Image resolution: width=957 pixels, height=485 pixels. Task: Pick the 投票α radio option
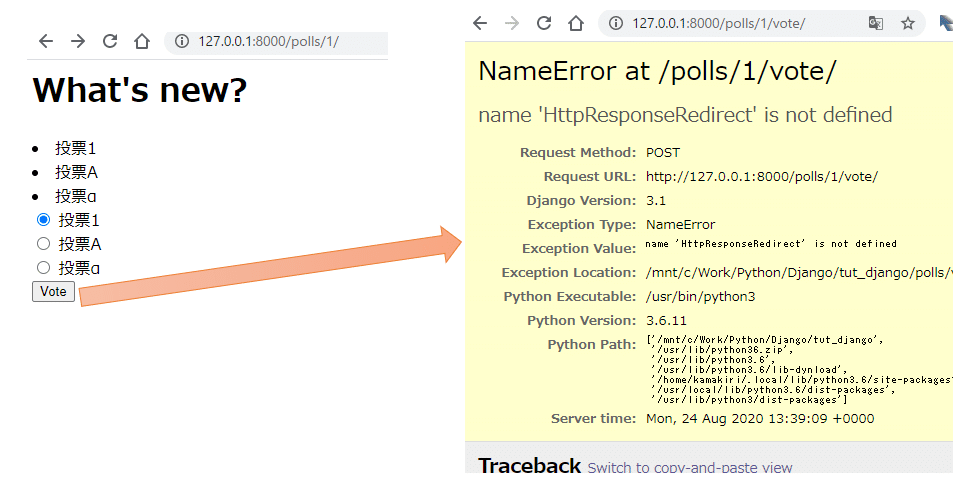coord(43,267)
